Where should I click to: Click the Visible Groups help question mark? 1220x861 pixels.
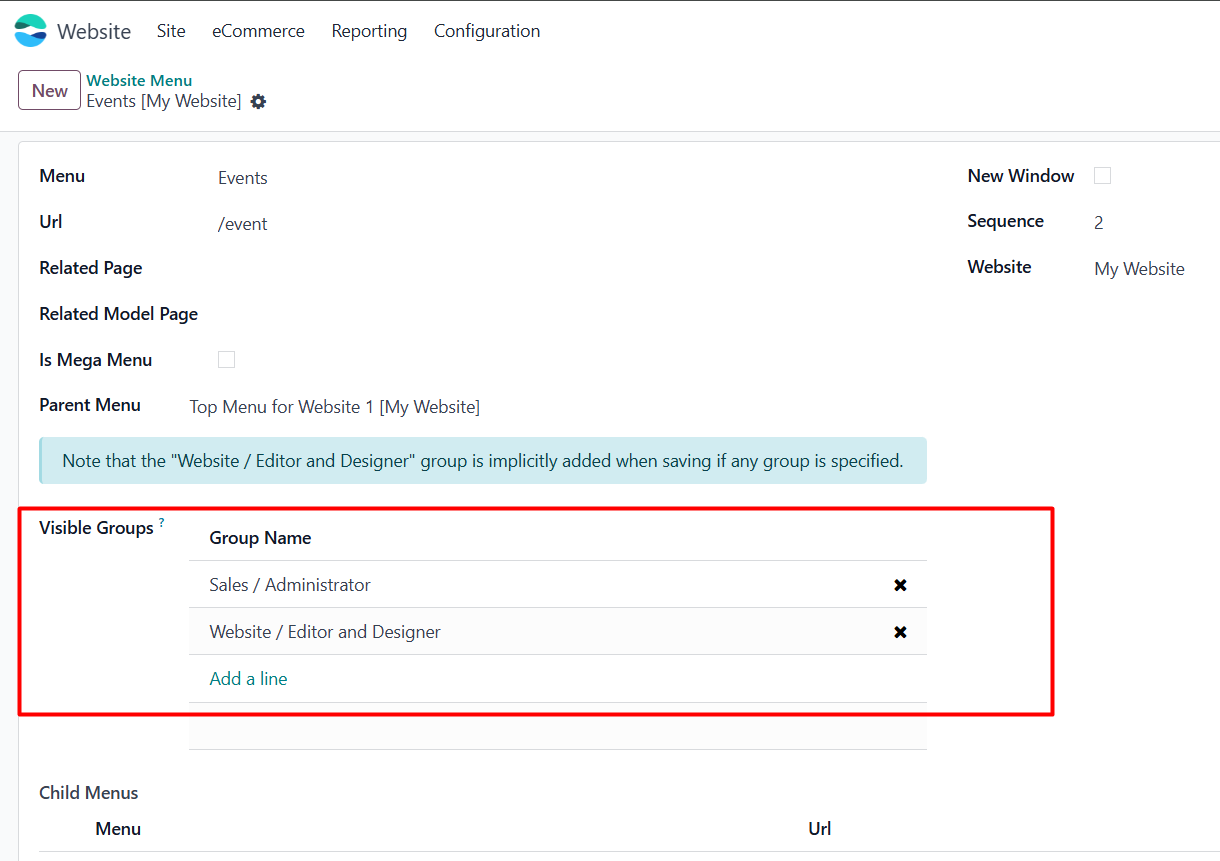(x=161, y=523)
